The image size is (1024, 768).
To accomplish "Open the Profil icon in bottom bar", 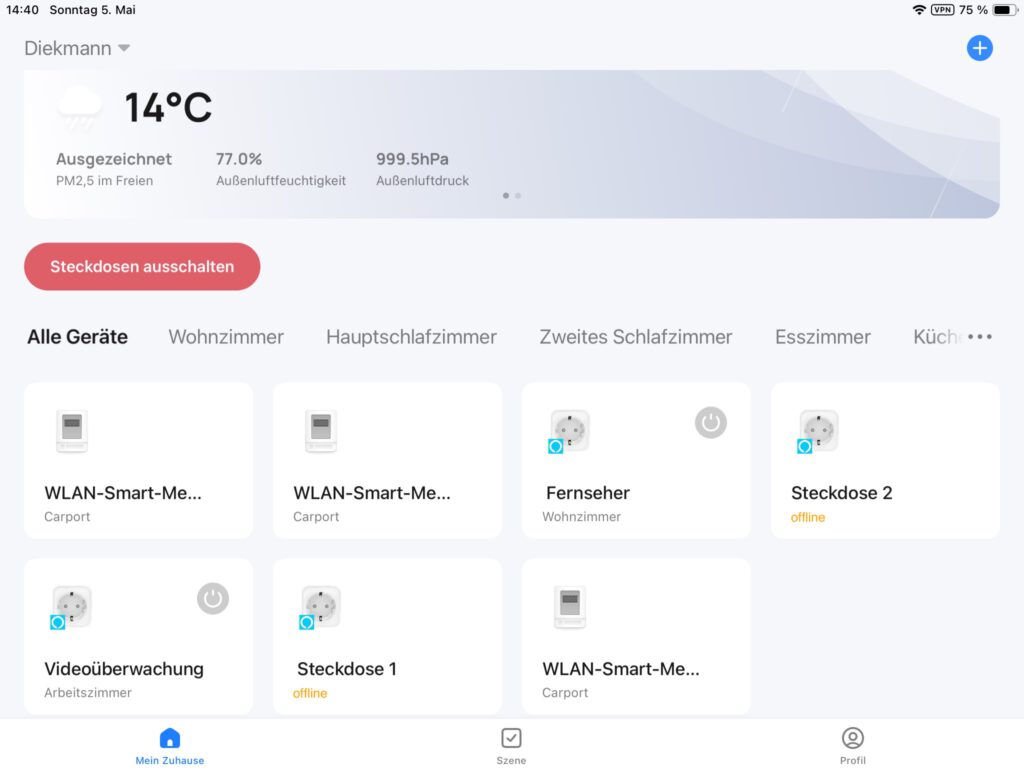I will [852, 738].
